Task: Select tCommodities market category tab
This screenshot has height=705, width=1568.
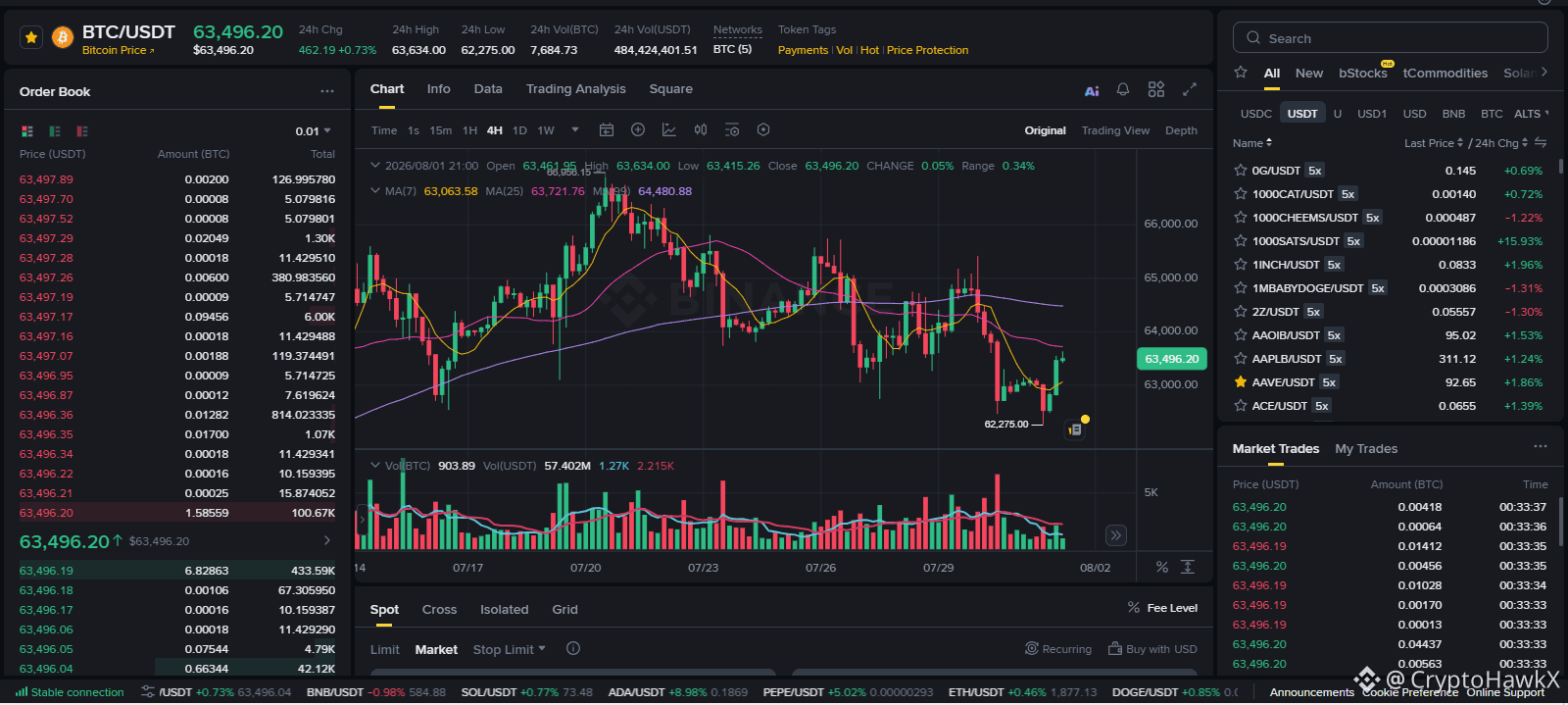Action: pyautogui.click(x=1445, y=74)
